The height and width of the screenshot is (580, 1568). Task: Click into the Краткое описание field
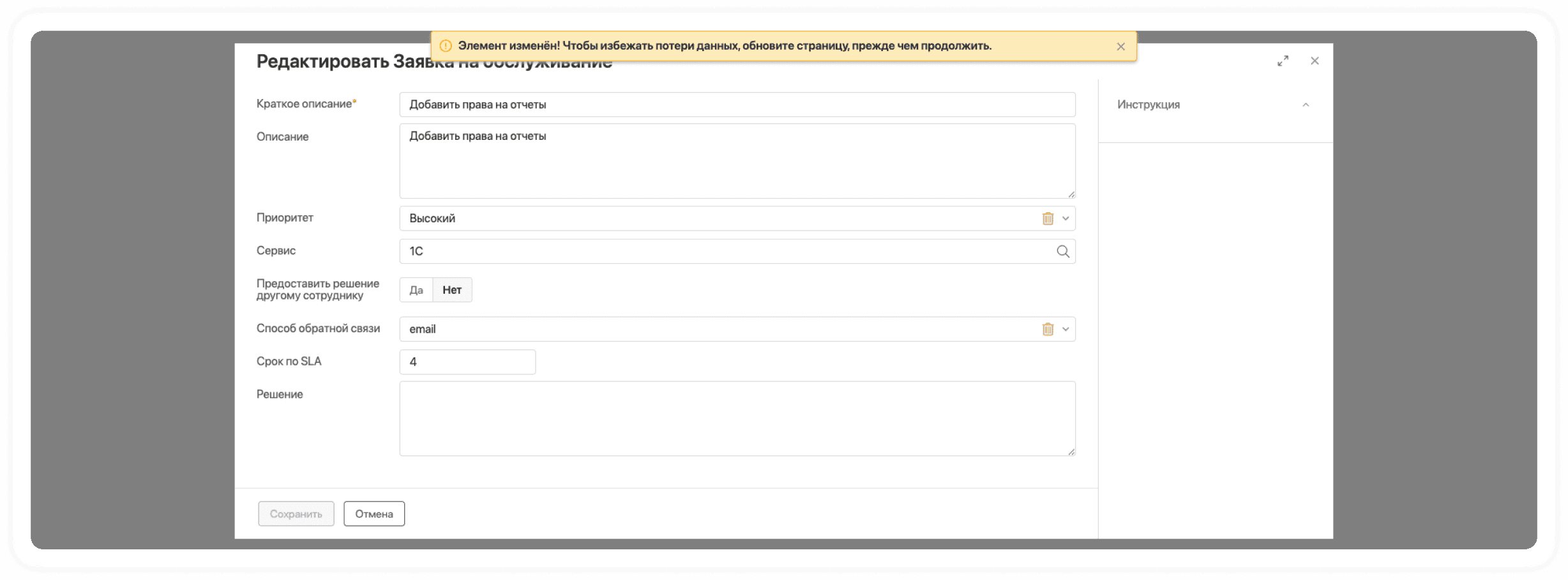737,105
